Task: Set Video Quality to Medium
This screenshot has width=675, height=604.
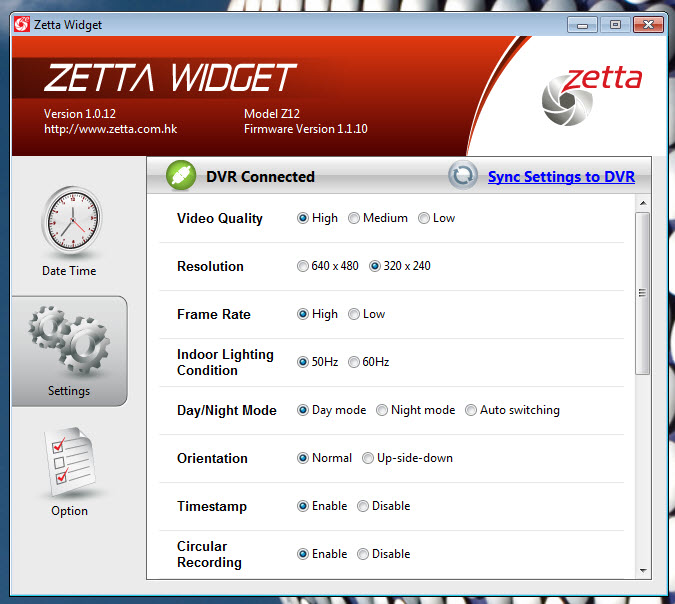Action: (x=354, y=218)
